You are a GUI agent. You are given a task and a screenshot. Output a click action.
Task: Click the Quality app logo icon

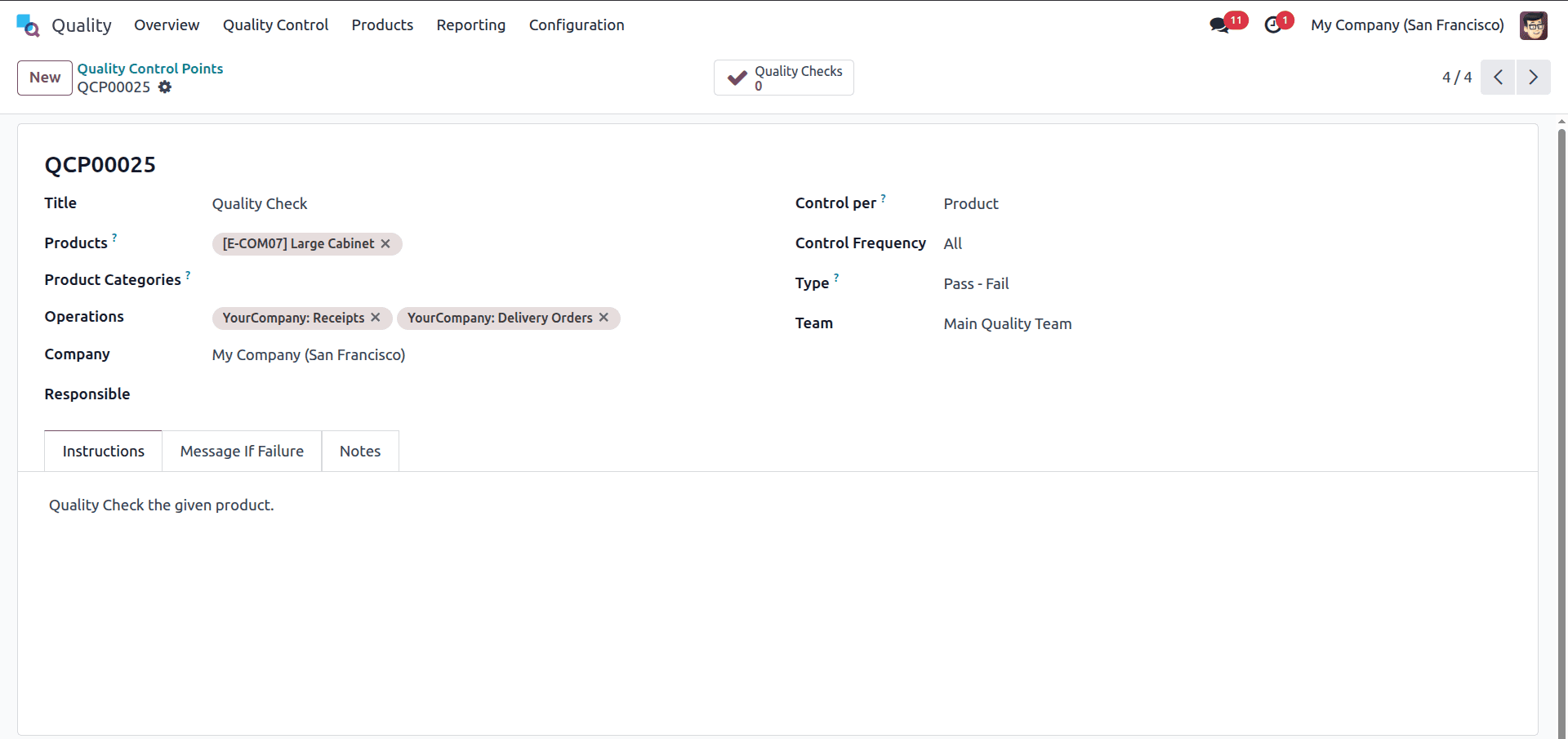tap(27, 24)
